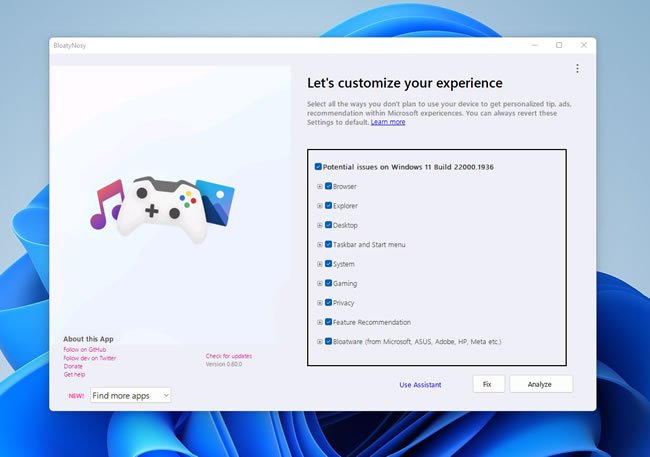This screenshot has width=650, height=457.
Task: Expand the Desktop tree node
Action: click(320, 226)
